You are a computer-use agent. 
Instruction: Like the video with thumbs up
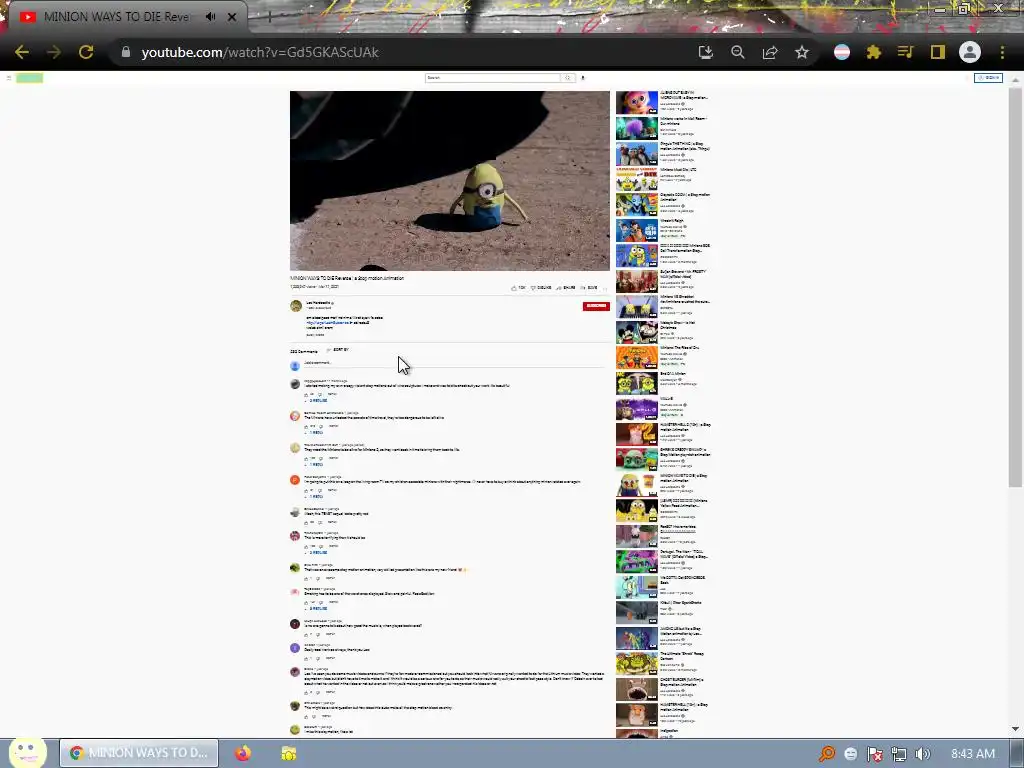pyautogui.click(x=519, y=287)
